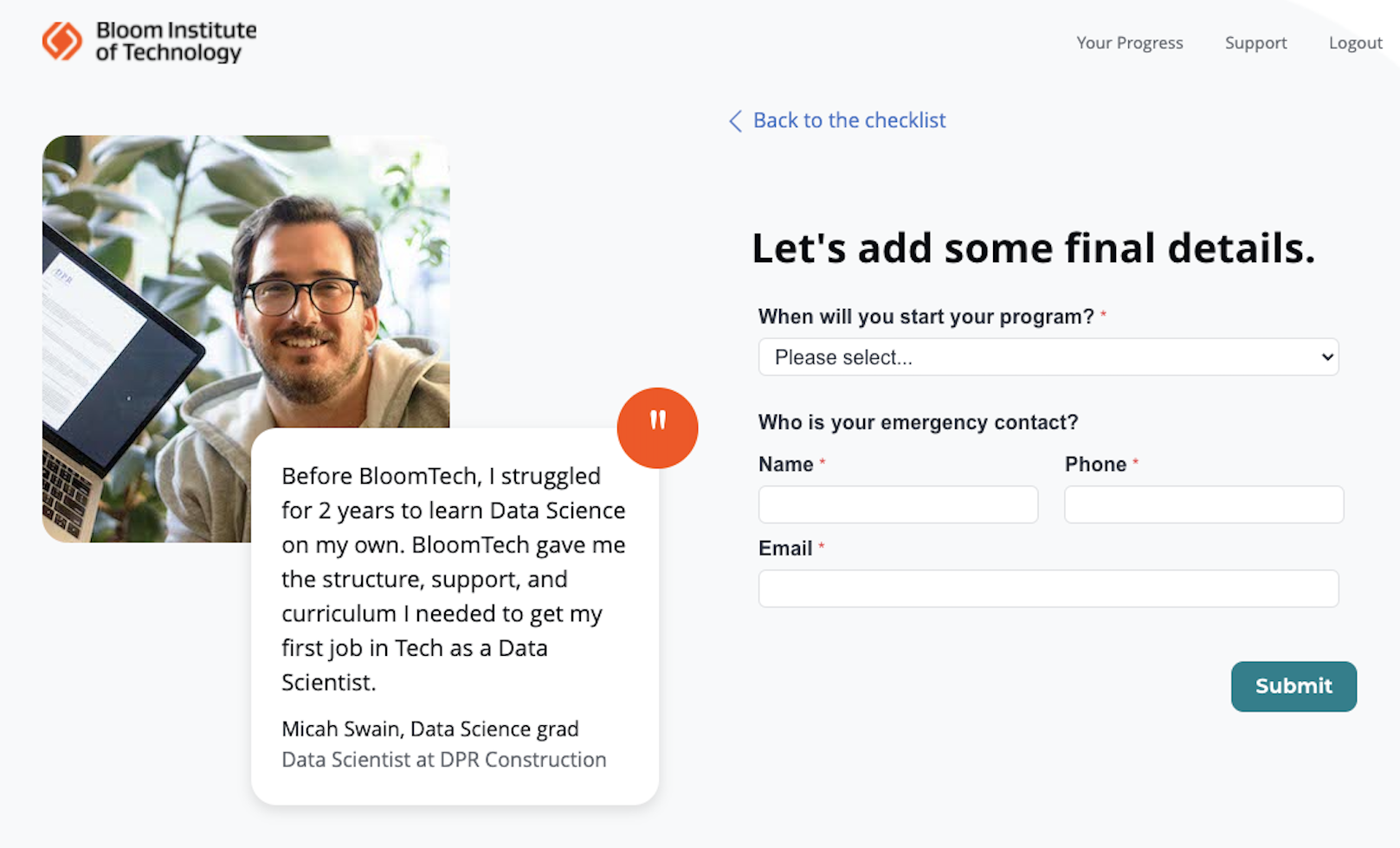Screen dimensions: 1400x848
Task: Click the Let's add some final details heading
Action: [x=1033, y=248]
